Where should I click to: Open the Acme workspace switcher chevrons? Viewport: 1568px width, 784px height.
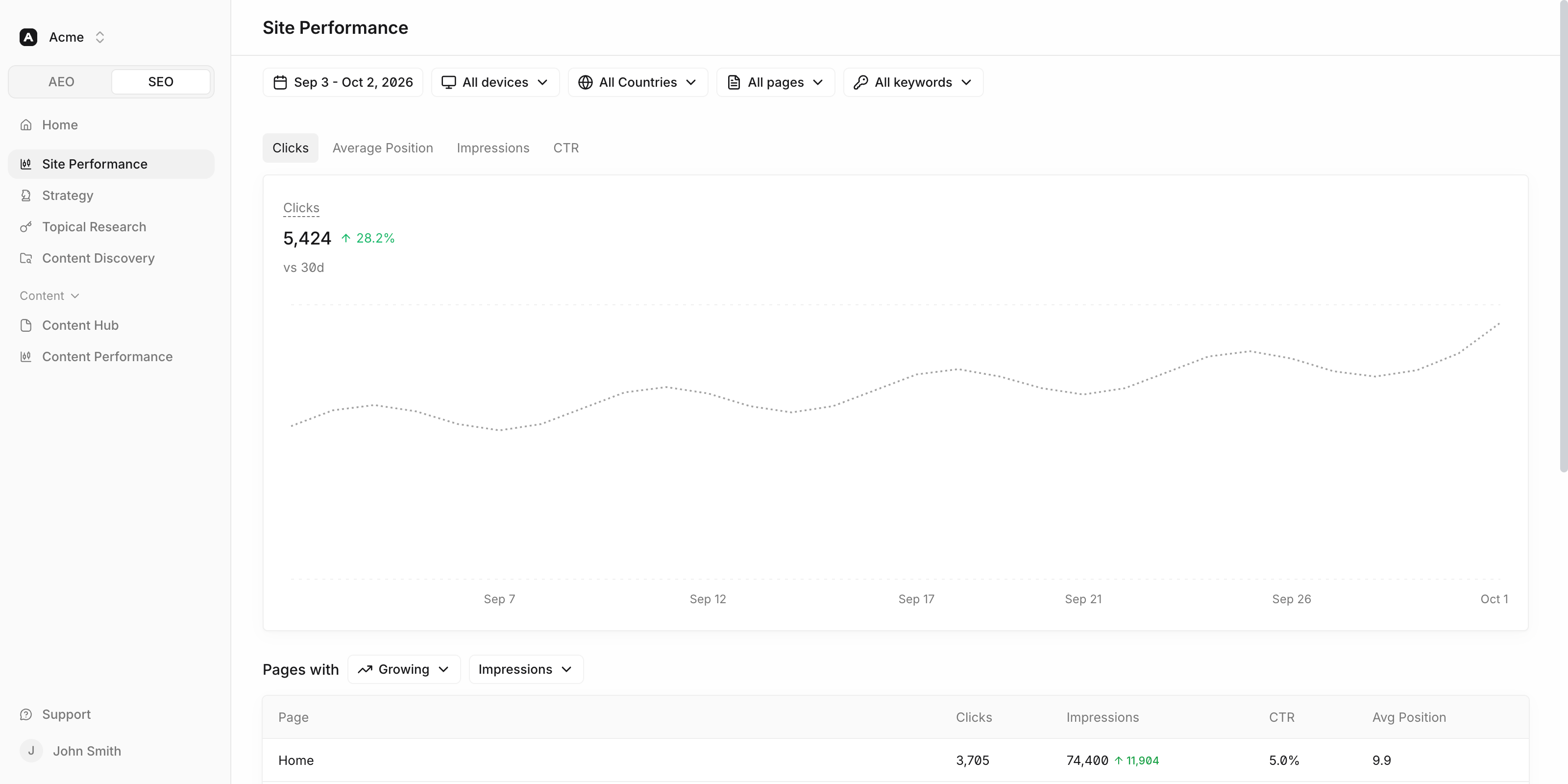coord(100,37)
